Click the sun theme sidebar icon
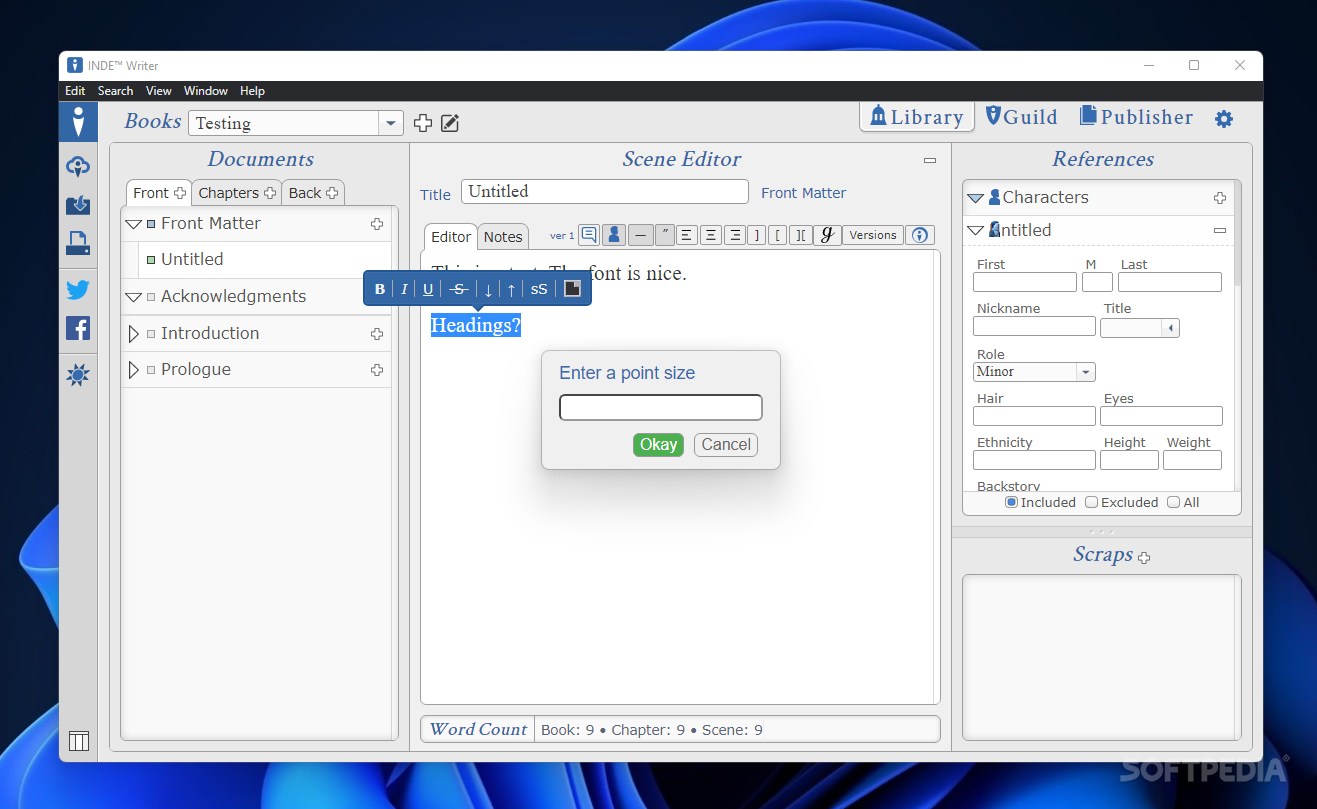Viewport: 1317px width, 809px height. pyautogui.click(x=78, y=375)
